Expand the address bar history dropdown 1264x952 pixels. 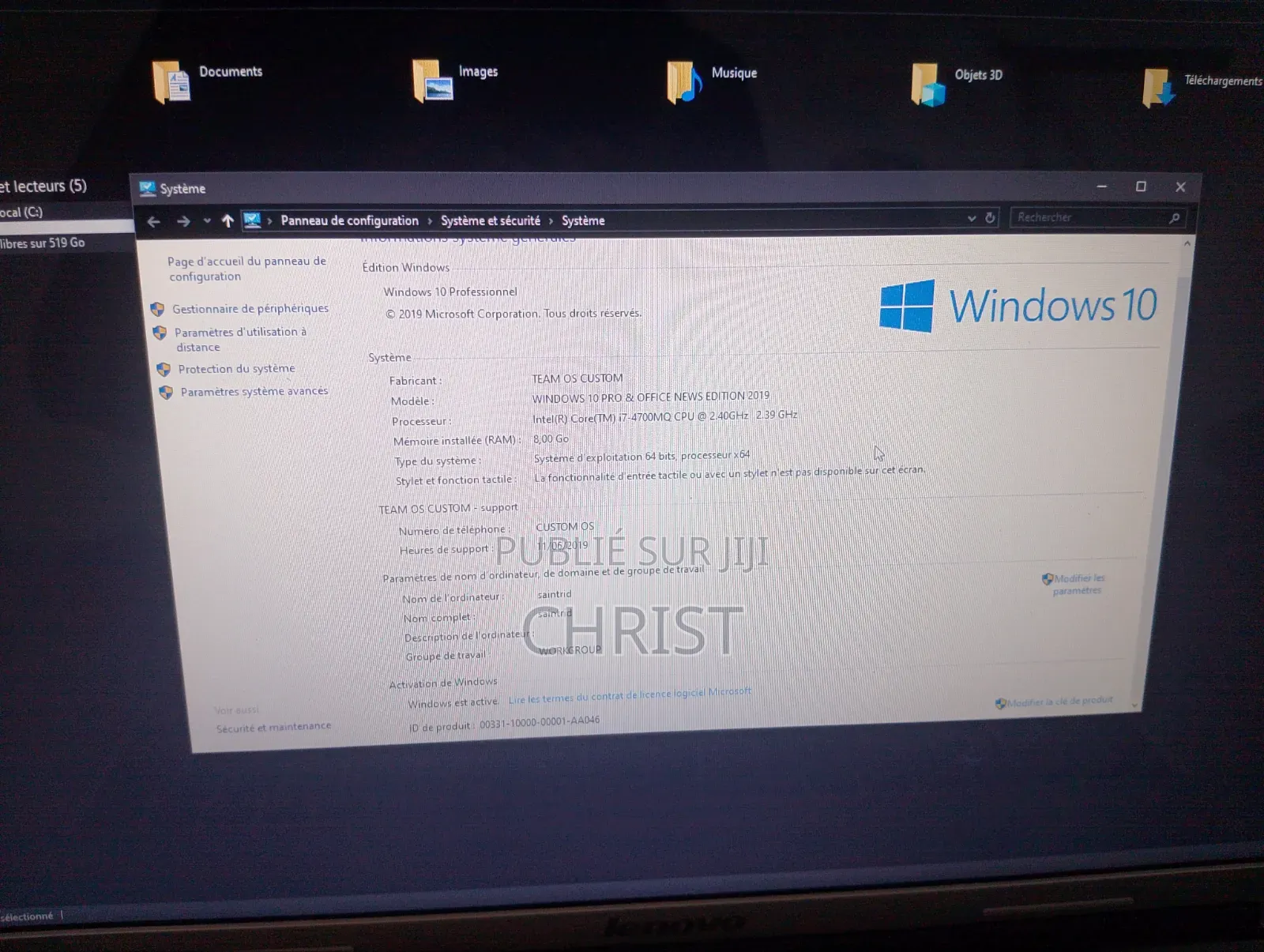972,218
